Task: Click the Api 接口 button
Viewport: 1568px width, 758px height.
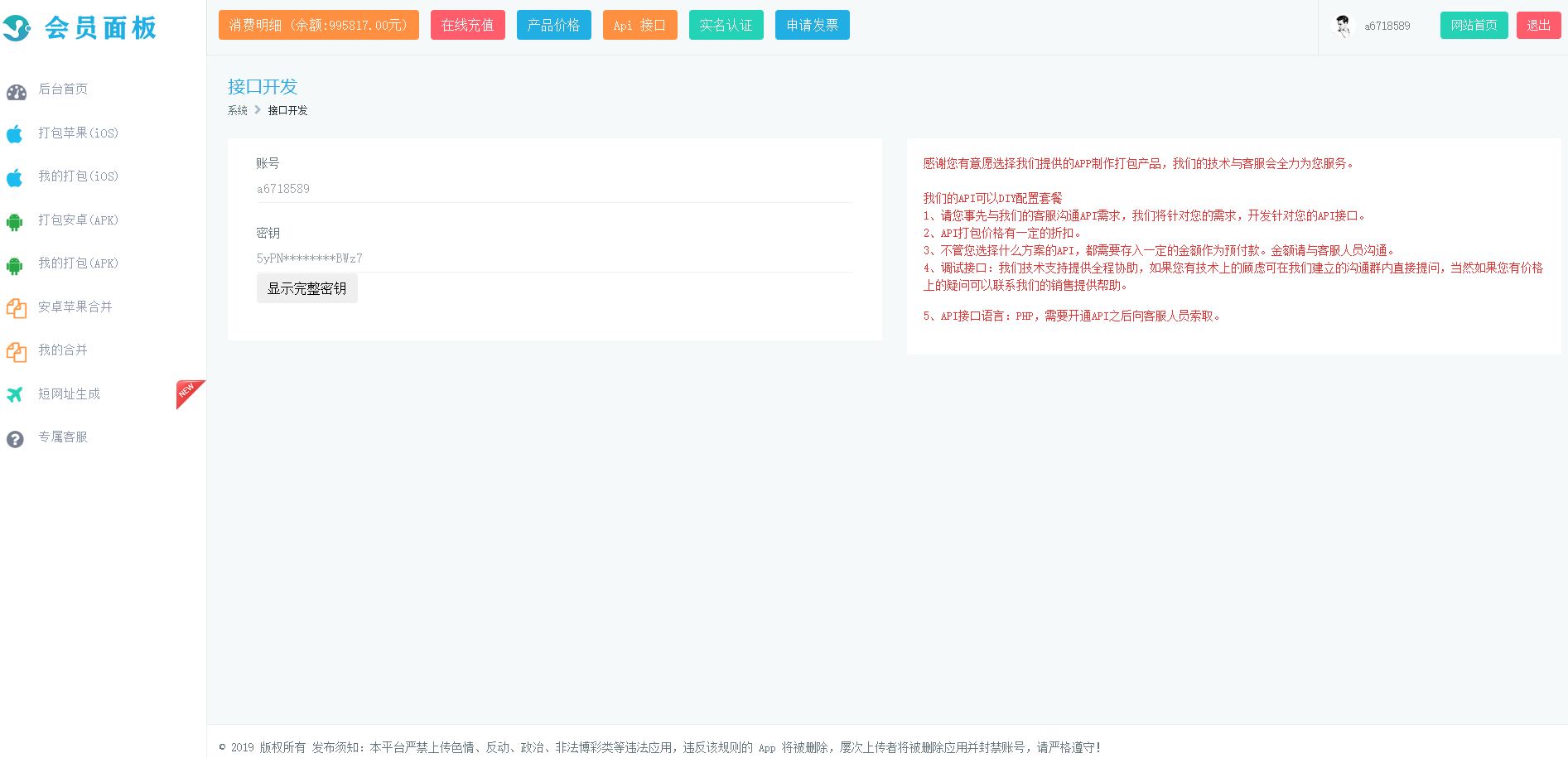Action: click(640, 25)
